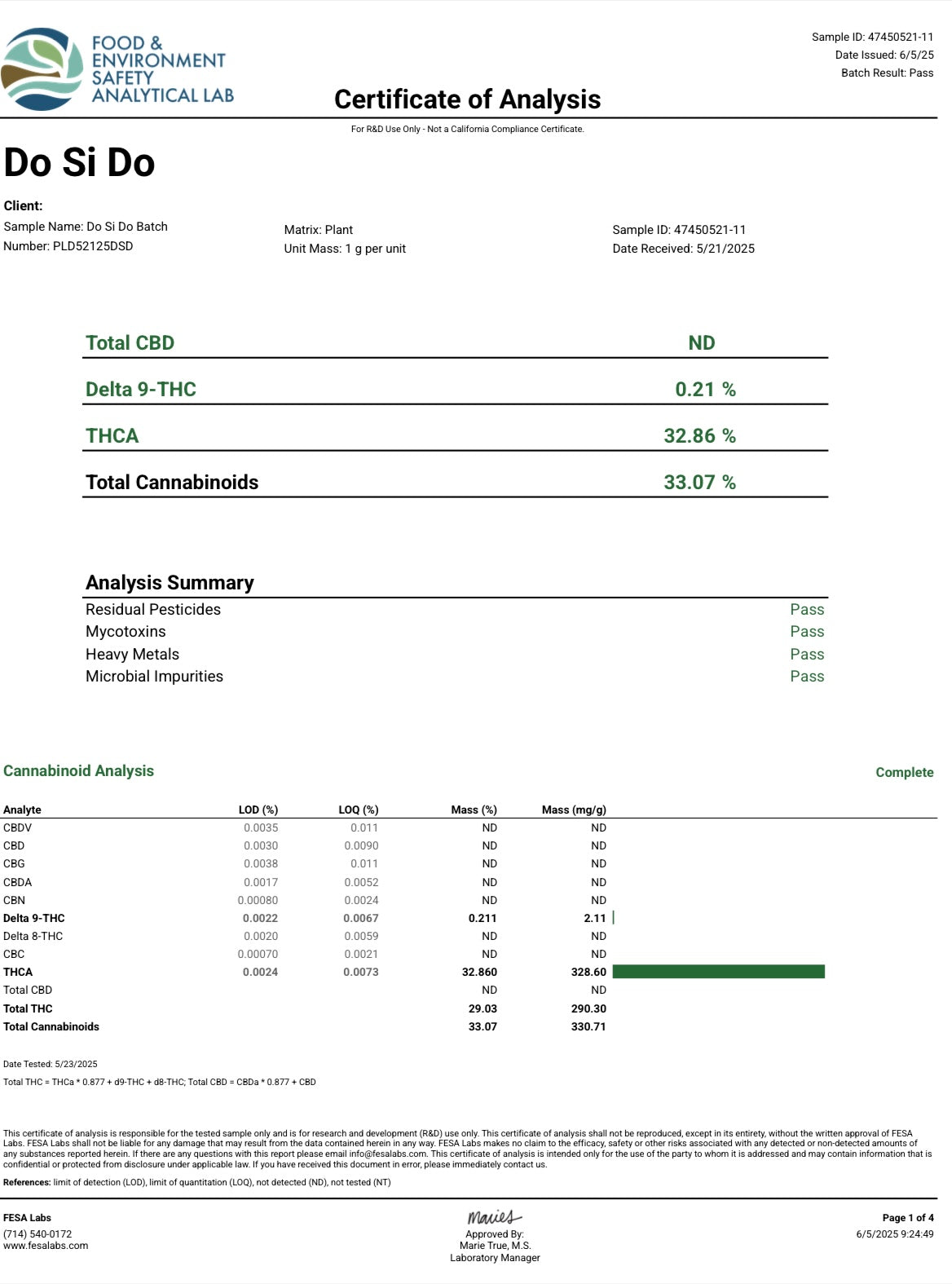Click the LOQ (%) column header

pos(359,810)
